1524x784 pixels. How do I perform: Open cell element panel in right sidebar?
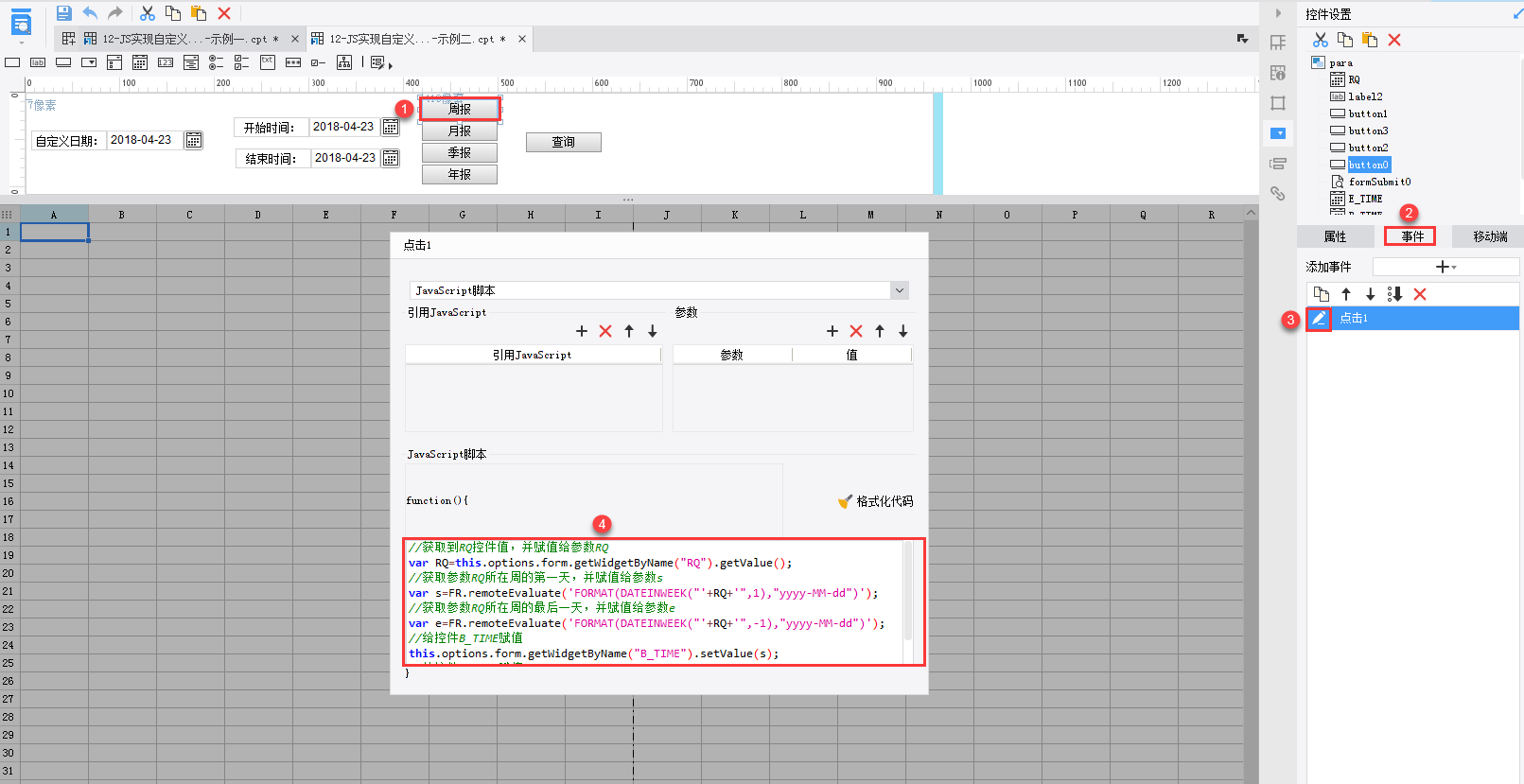[x=1278, y=43]
